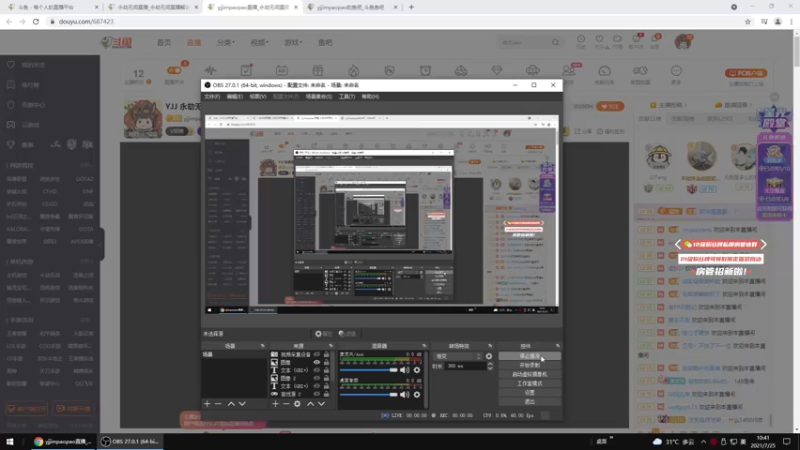The height and width of the screenshot is (450, 800).
Task: Lock the video capture device source
Action: point(327,354)
